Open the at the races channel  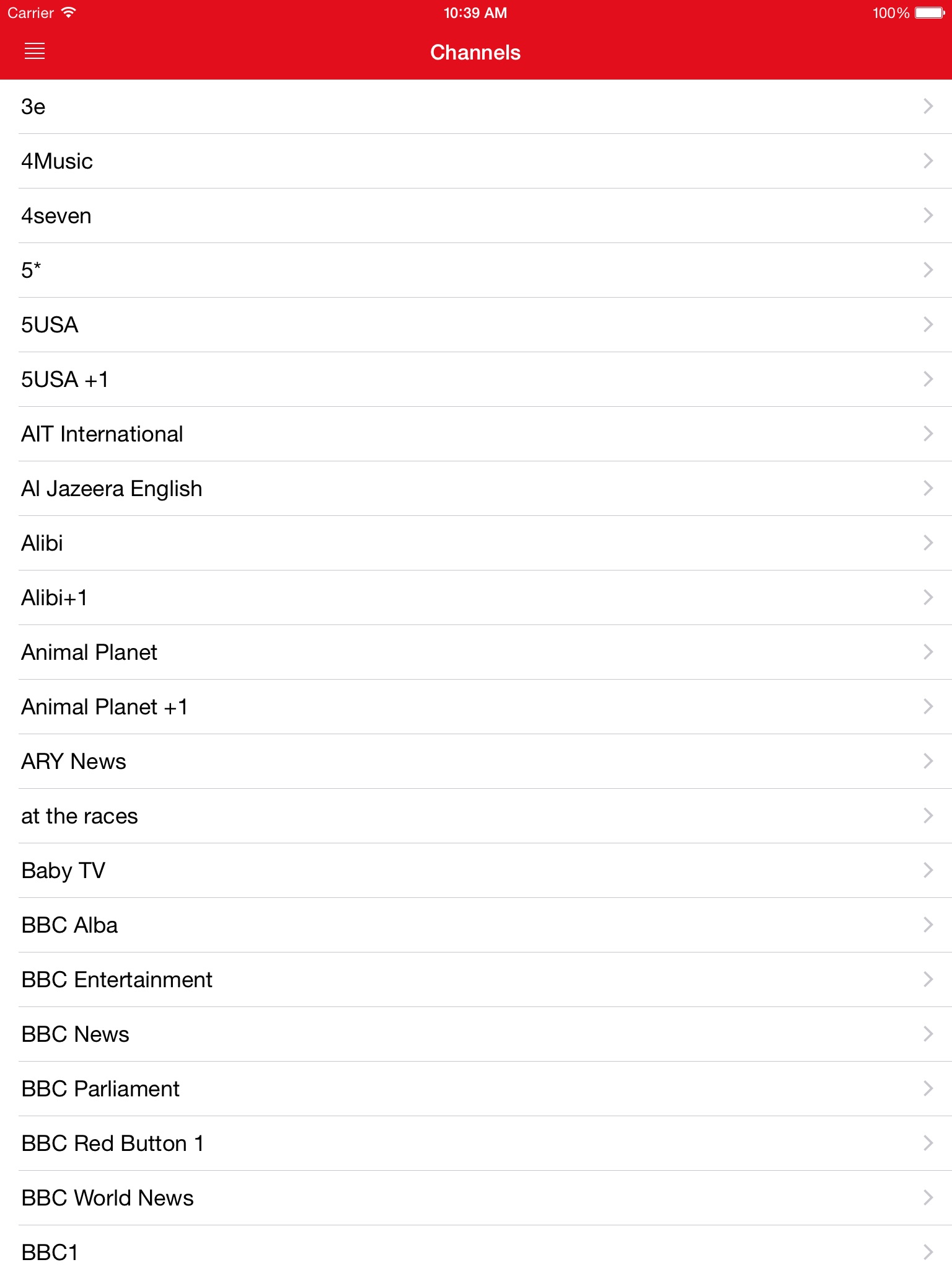coord(79,816)
